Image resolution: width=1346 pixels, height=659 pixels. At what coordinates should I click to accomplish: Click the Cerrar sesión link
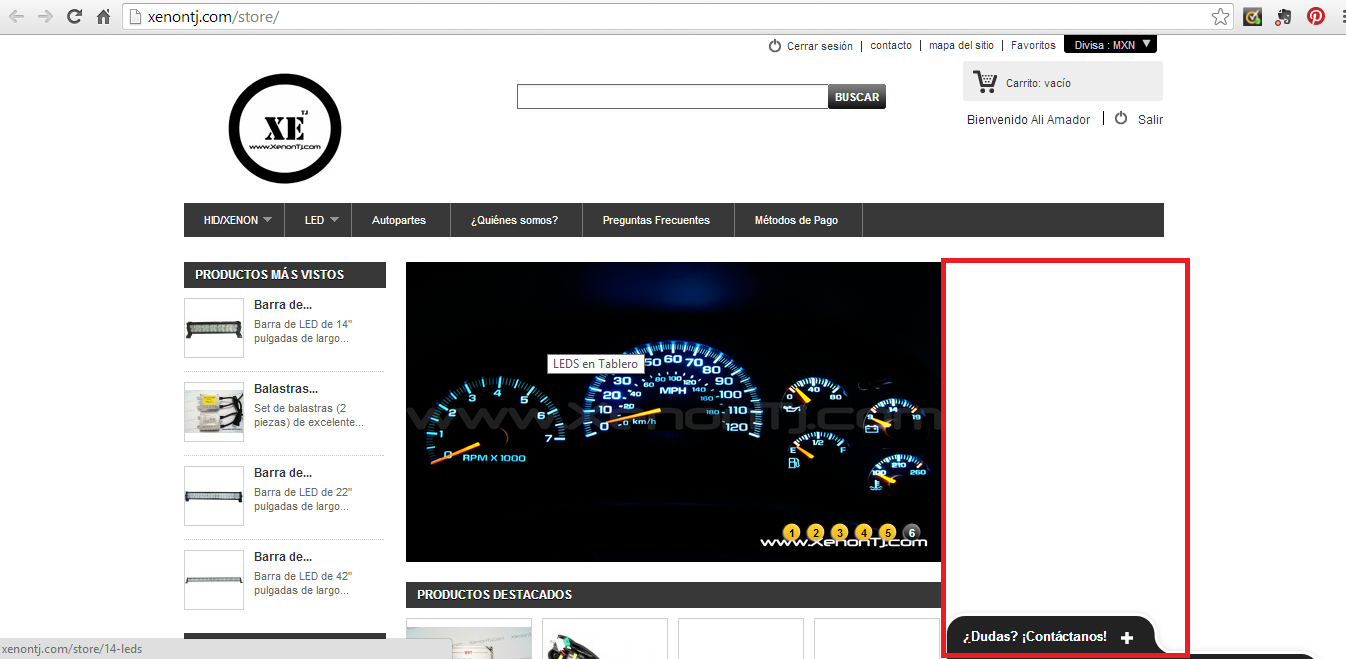[820, 46]
